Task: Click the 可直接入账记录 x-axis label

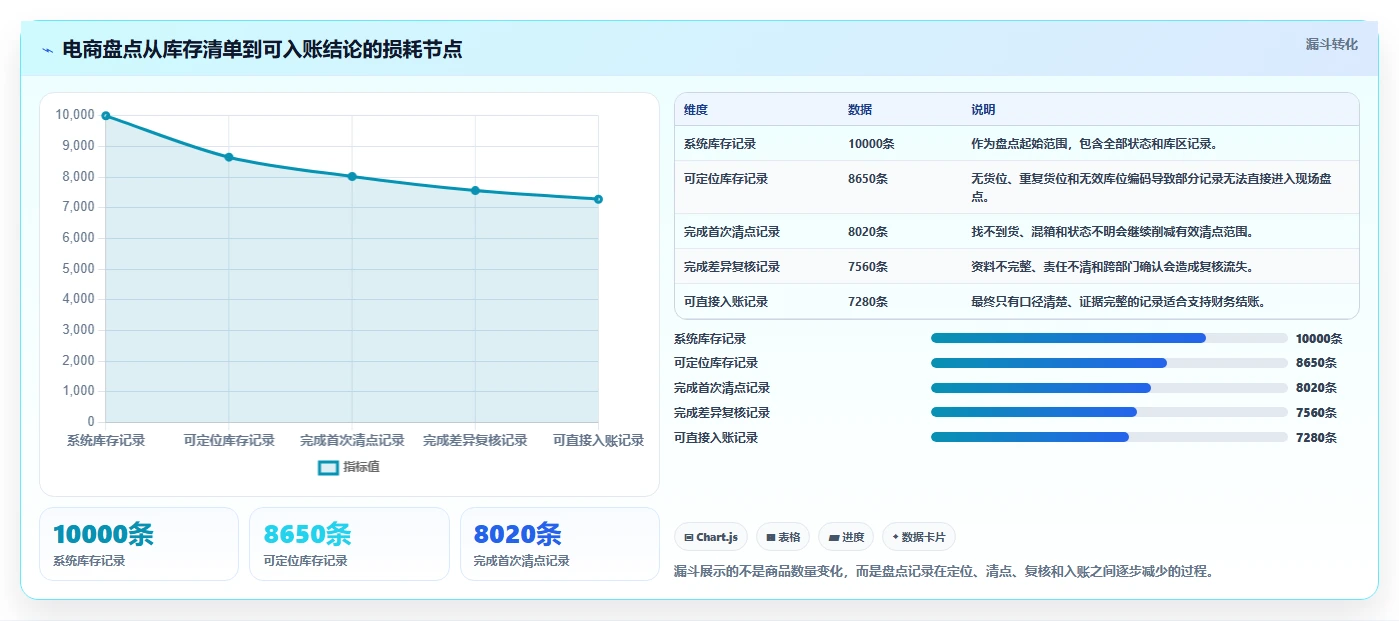Action: [x=598, y=441]
